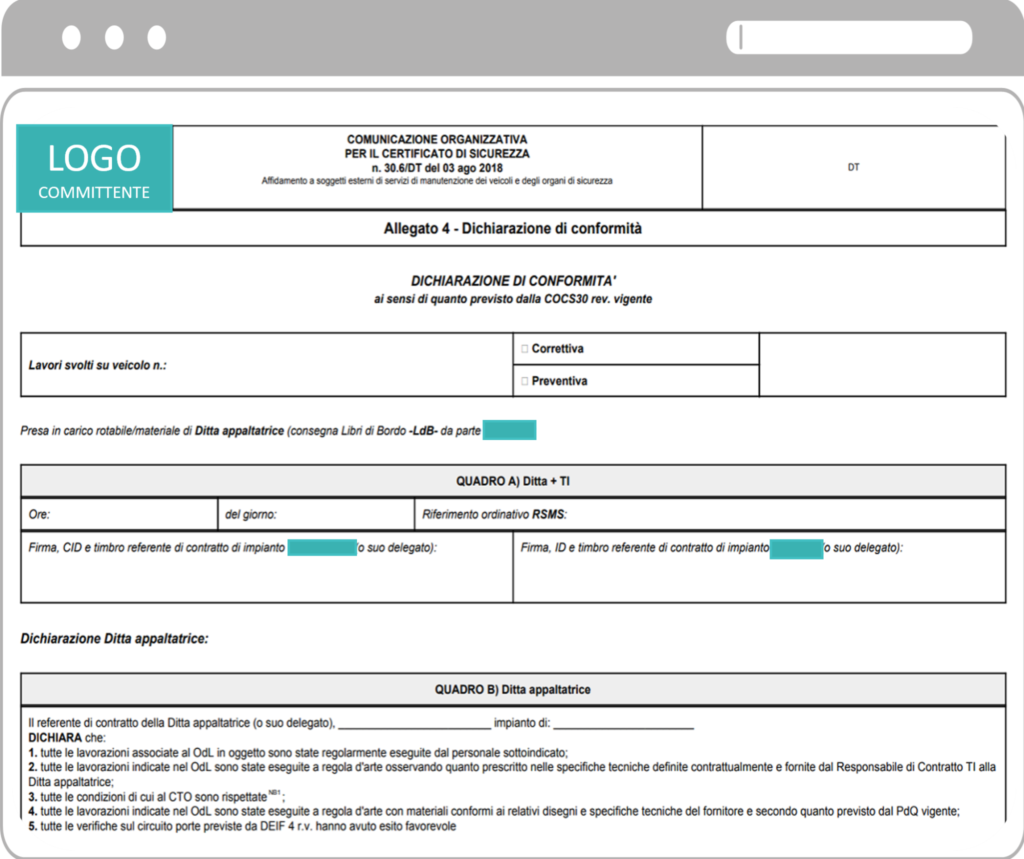Click the Ore field

coord(119,514)
